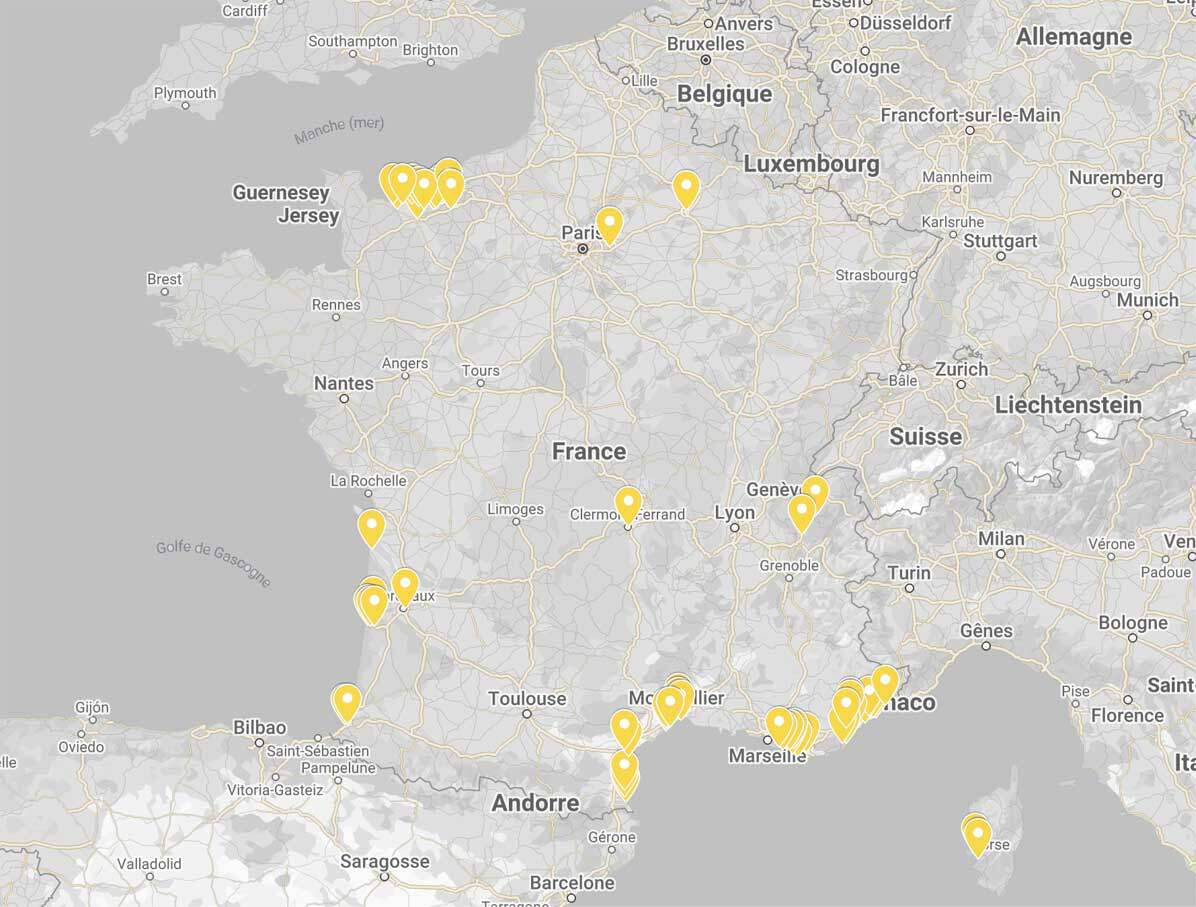Click the yellow pin next to Paris
The width and height of the screenshot is (1196, 907).
[608, 223]
